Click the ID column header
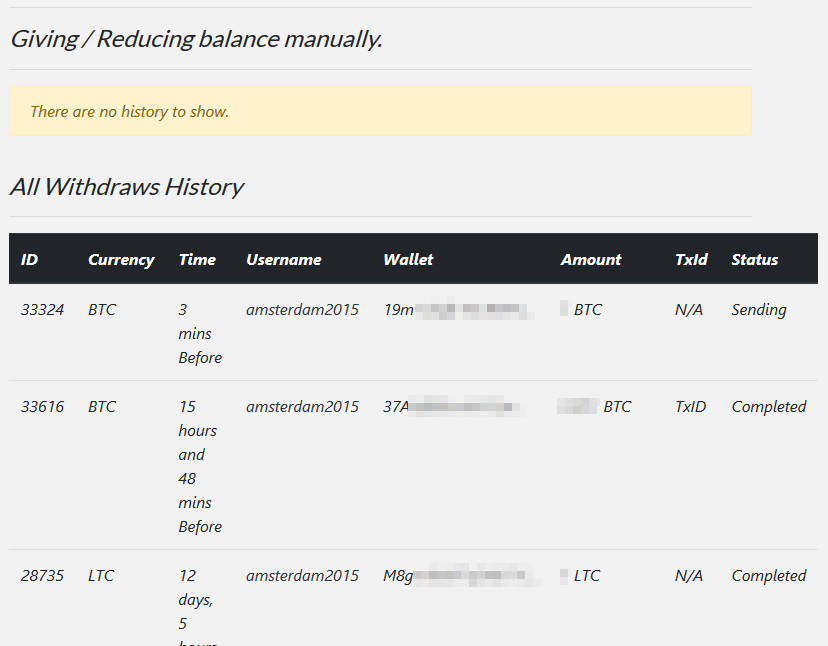Screen dimensions: 828x646 [30, 260]
